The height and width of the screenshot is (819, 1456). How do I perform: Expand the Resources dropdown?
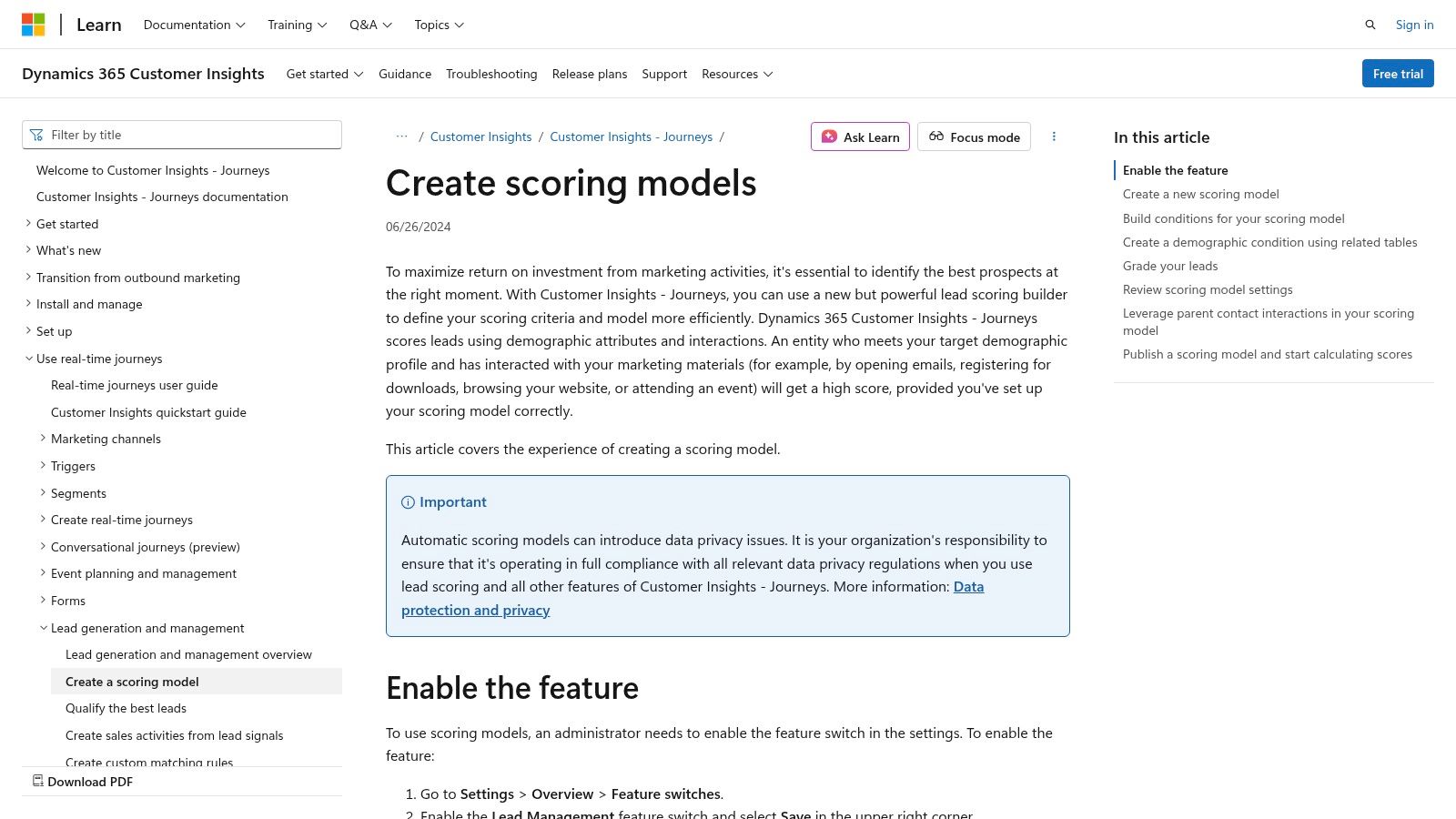(737, 74)
